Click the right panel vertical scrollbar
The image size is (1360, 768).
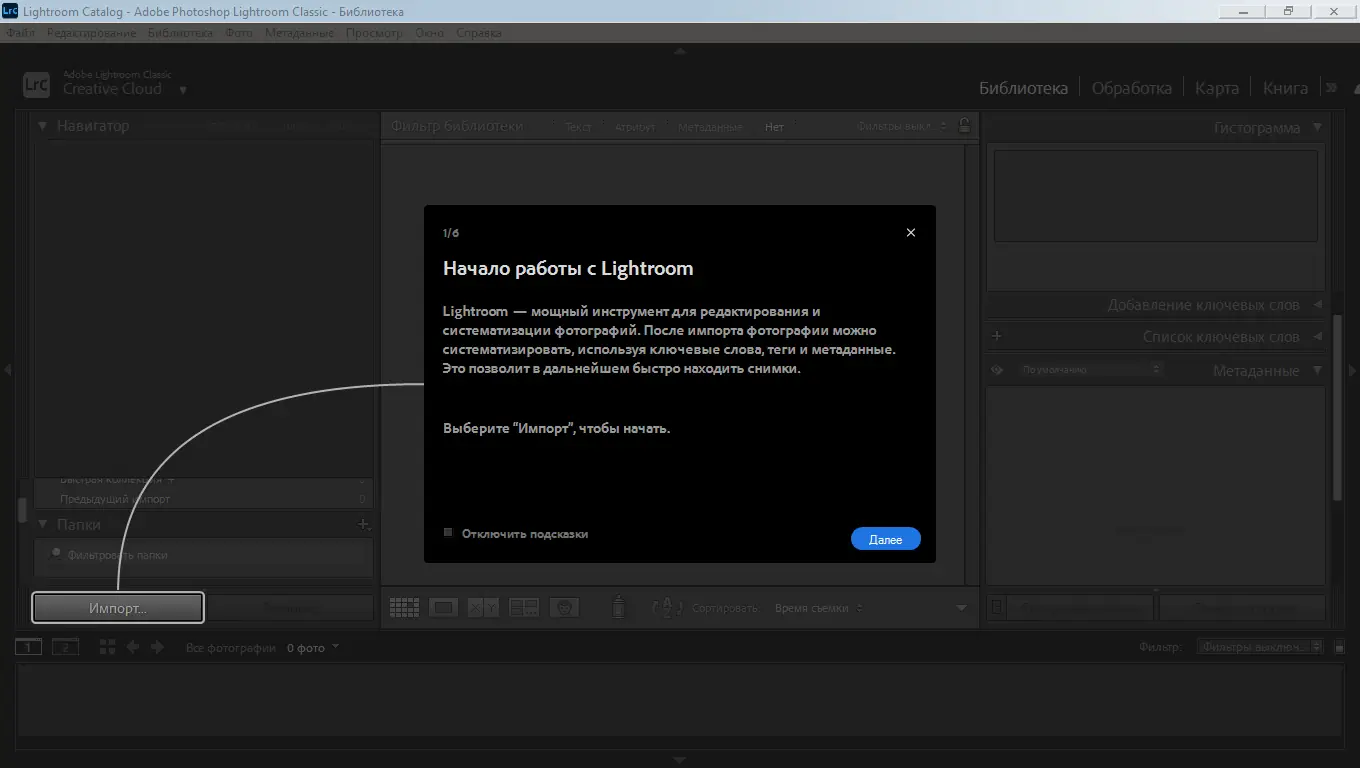[x=1338, y=407]
